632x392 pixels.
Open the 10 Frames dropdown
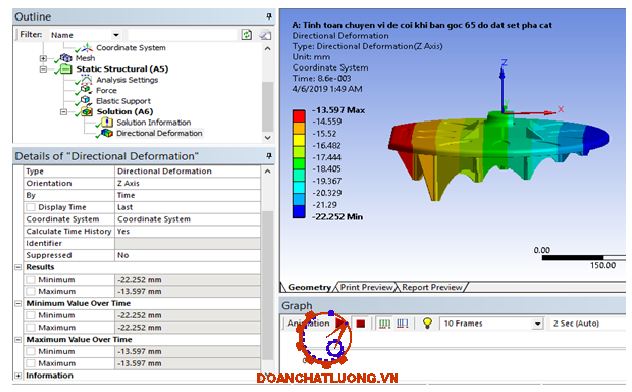pyautogui.click(x=537, y=324)
